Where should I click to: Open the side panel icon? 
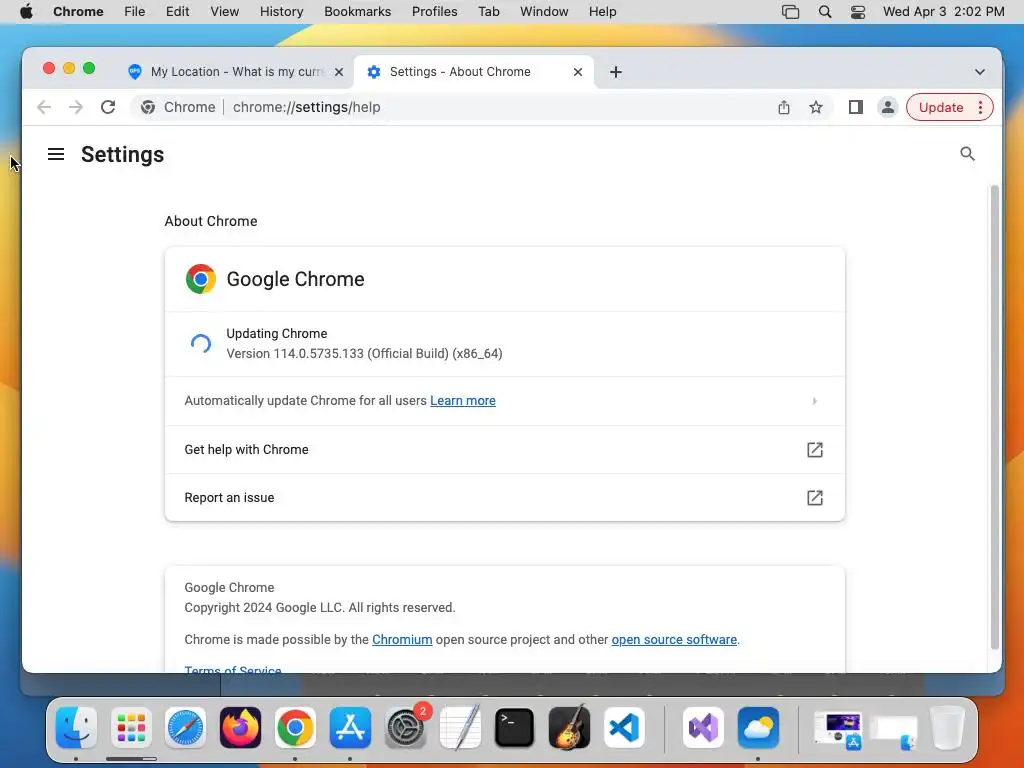pos(856,107)
